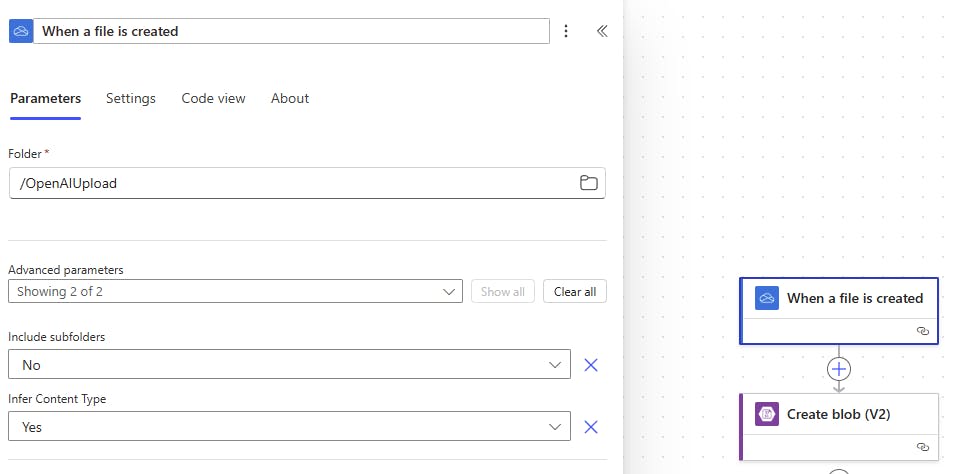
Task: Click the insert step plus icon
Action: [x=839, y=369]
